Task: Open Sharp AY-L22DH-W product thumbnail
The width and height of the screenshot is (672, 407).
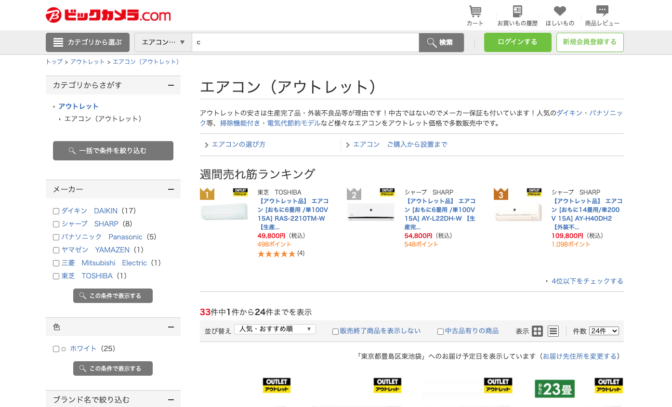Action: (371, 212)
